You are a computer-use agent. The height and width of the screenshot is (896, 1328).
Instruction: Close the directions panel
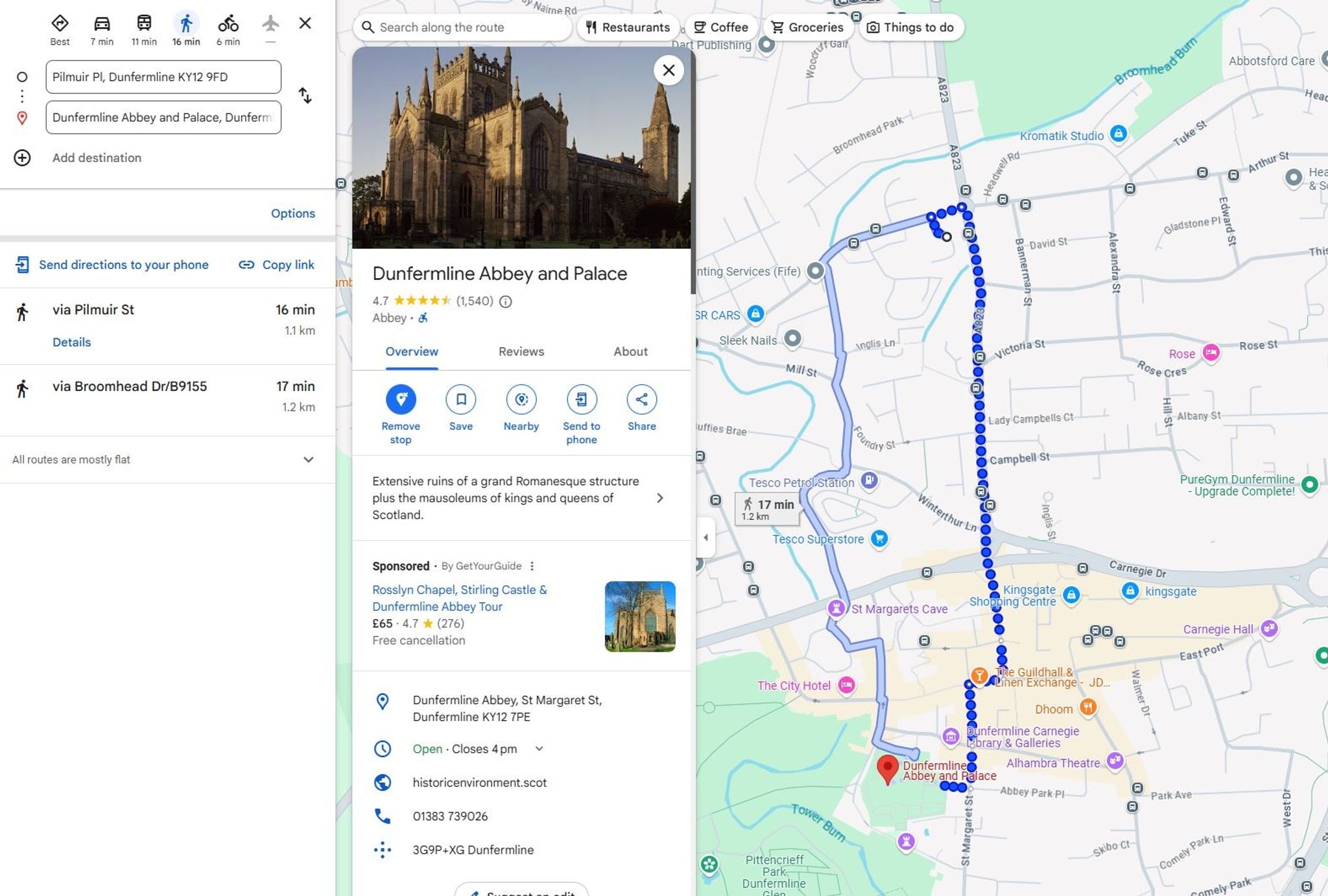pyautogui.click(x=305, y=23)
